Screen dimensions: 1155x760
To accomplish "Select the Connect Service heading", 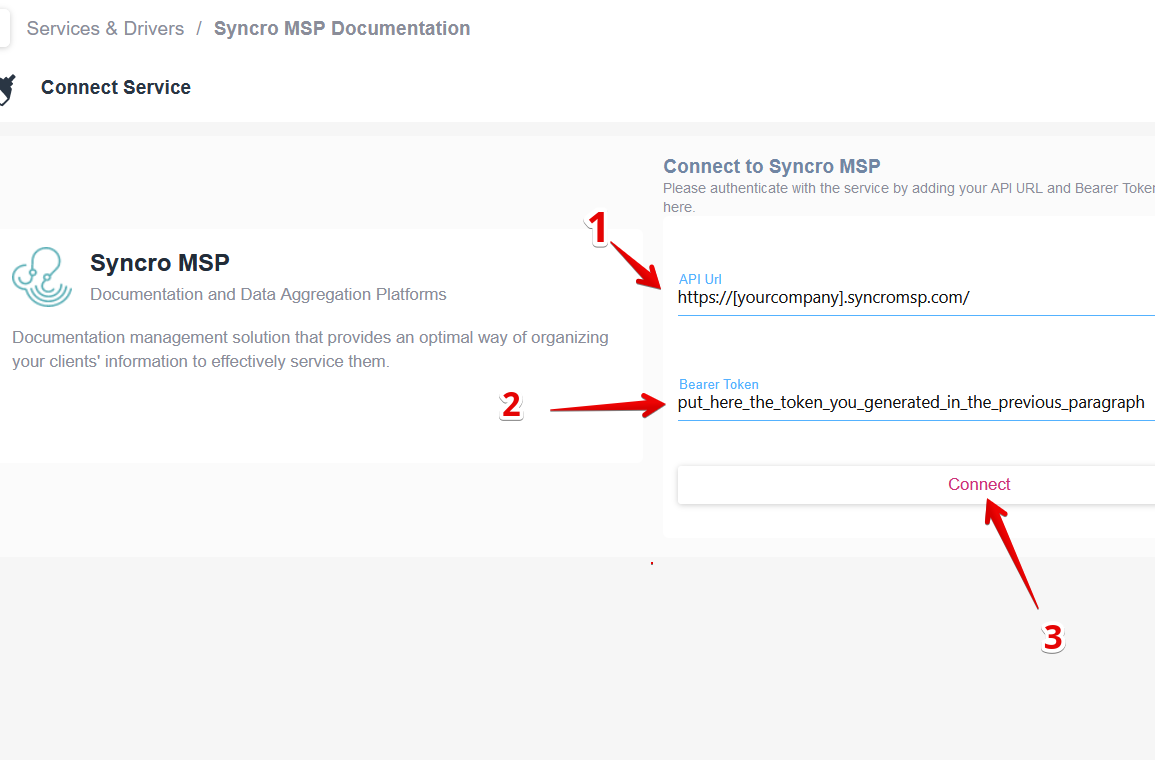I will click(x=116, y=88).
